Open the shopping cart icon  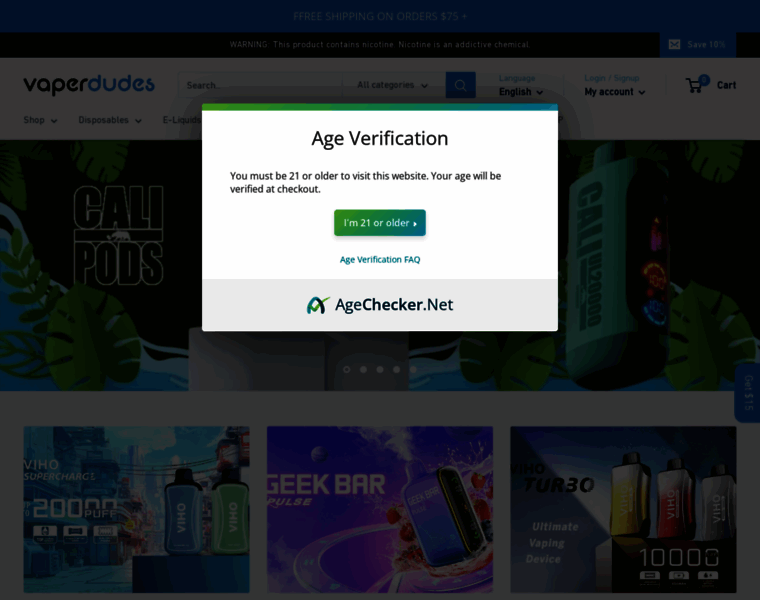[x=697, y=85]
